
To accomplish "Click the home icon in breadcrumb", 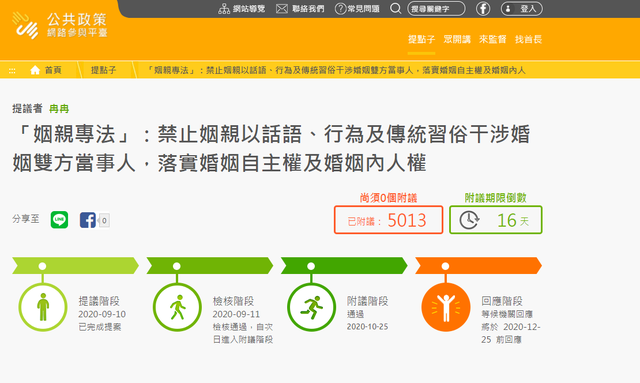I will 35,70.
